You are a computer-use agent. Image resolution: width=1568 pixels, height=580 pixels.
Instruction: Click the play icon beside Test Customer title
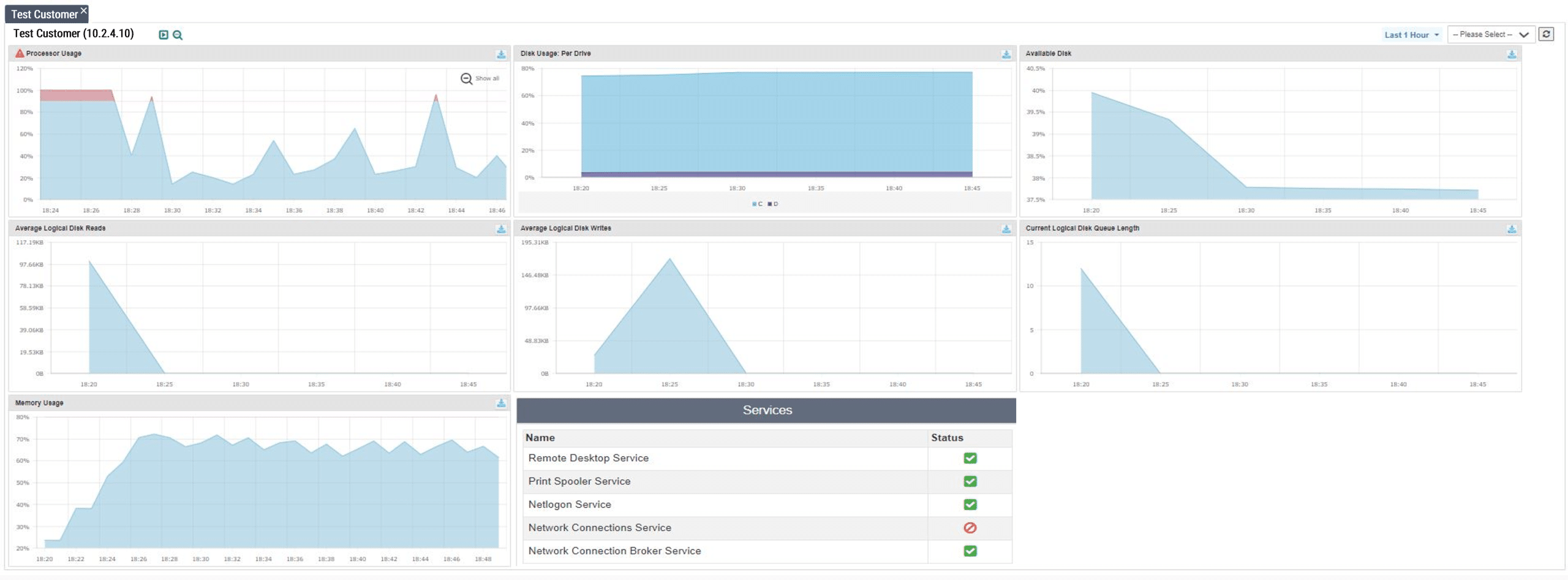(x=164, y=35)
